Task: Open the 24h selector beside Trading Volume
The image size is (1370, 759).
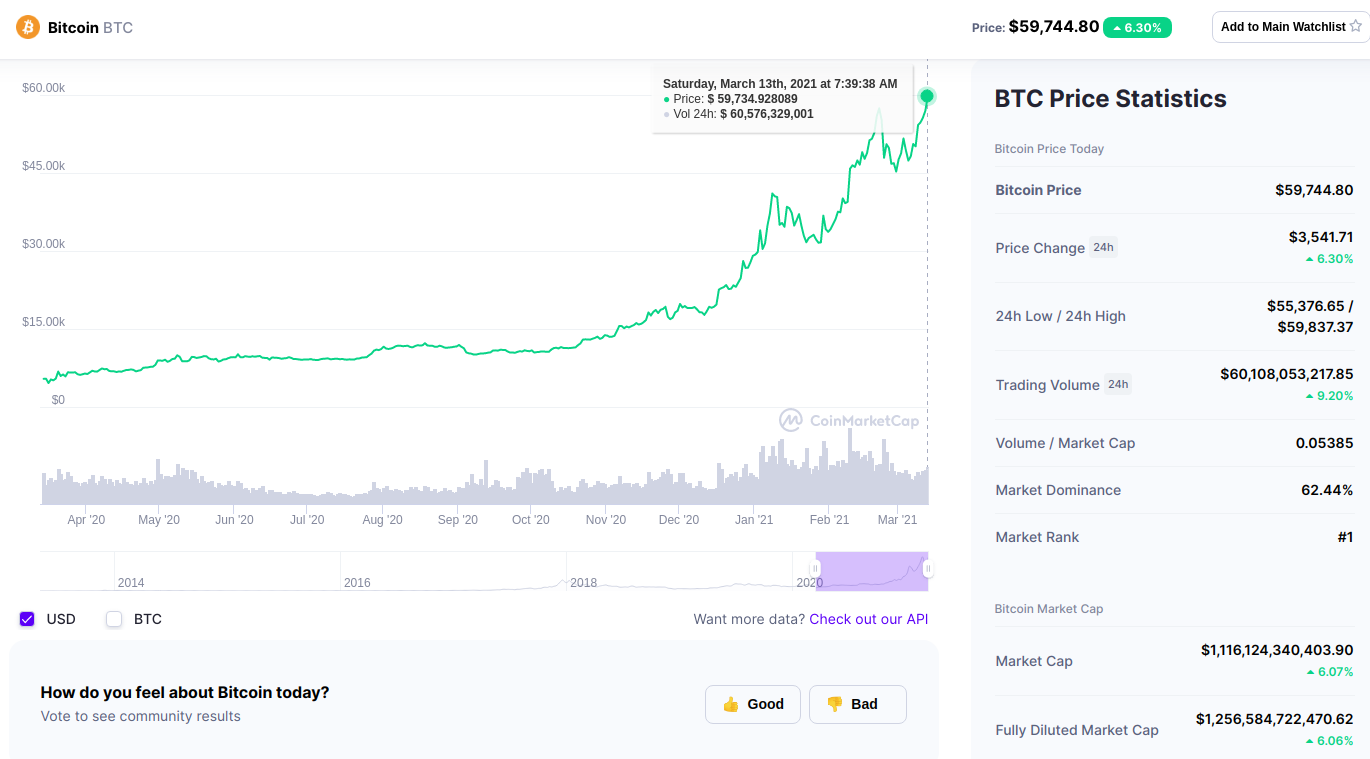Action: 1118,384
